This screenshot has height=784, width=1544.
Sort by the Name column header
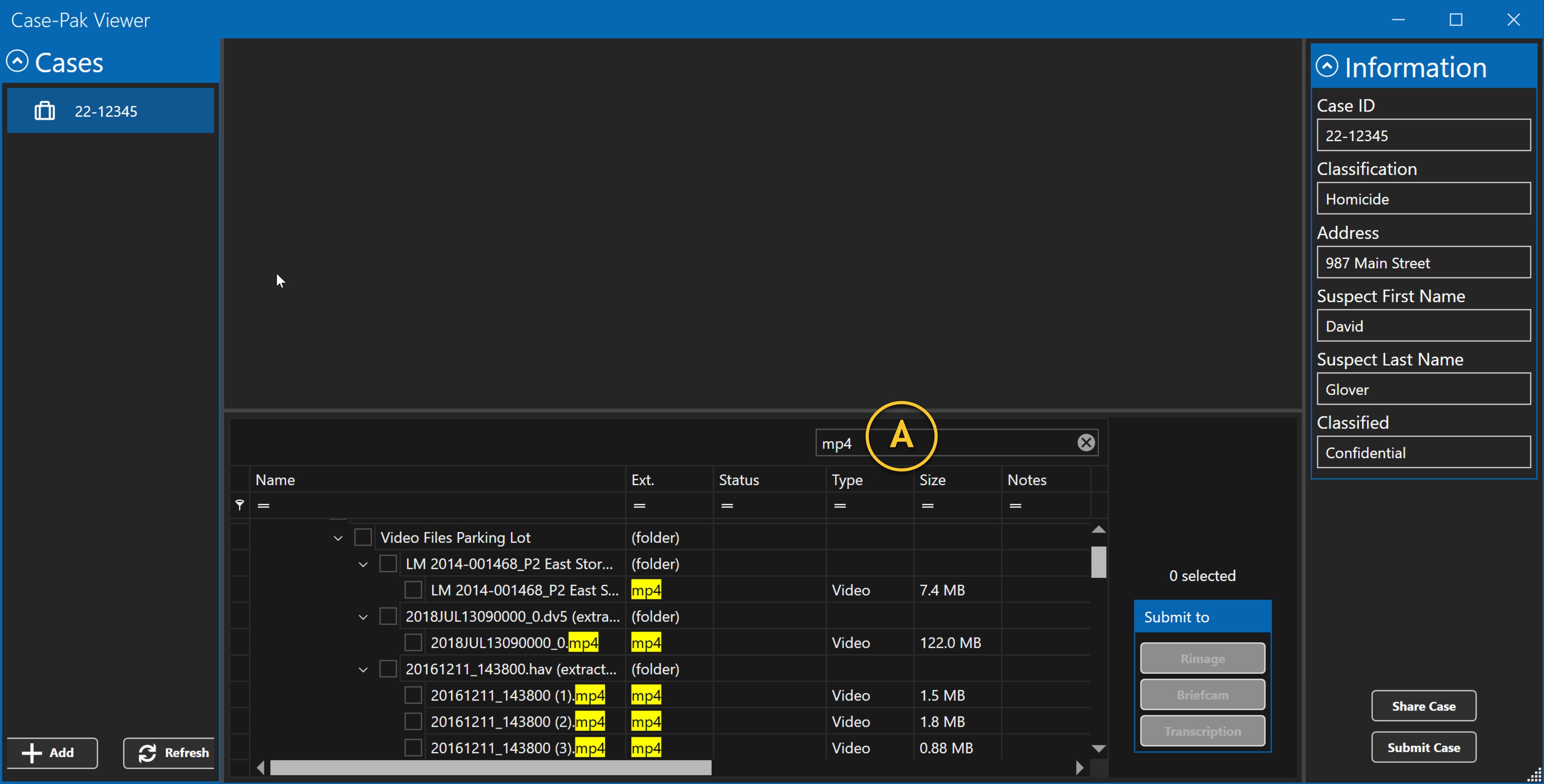(438, 479)
